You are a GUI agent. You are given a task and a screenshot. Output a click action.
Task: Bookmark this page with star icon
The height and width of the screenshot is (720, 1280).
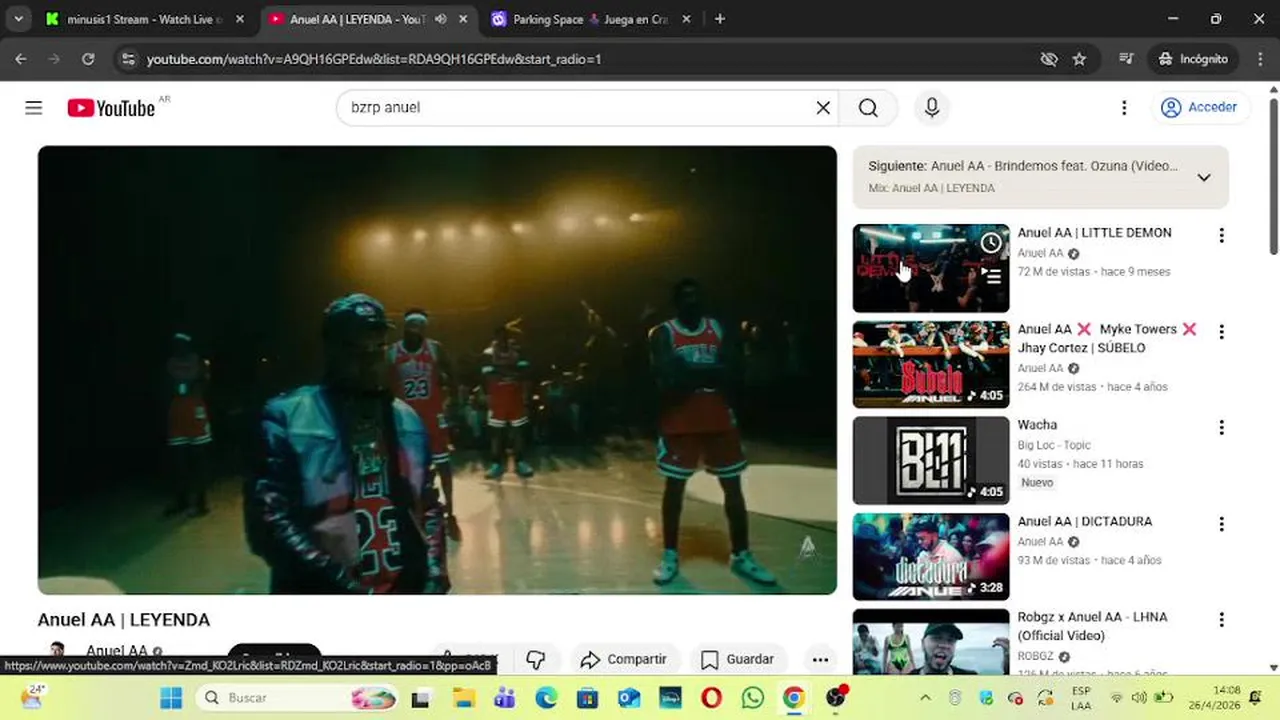click(1079, 59)
